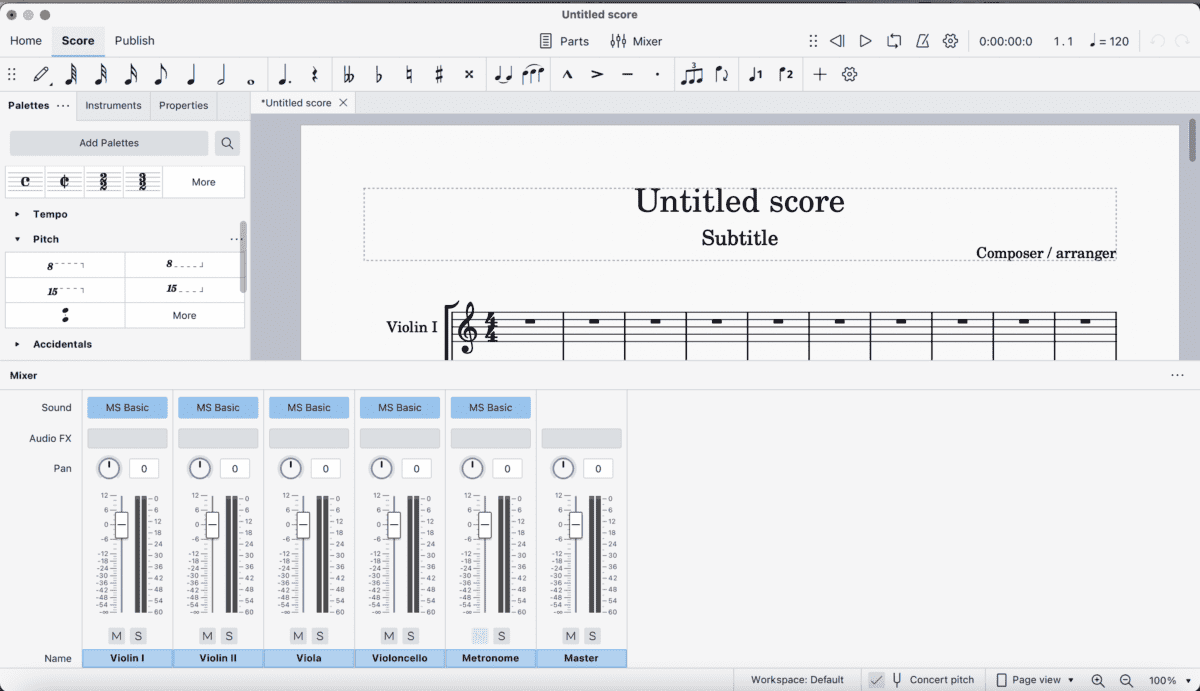Open the Instruments panel tab

click(113, 105)
